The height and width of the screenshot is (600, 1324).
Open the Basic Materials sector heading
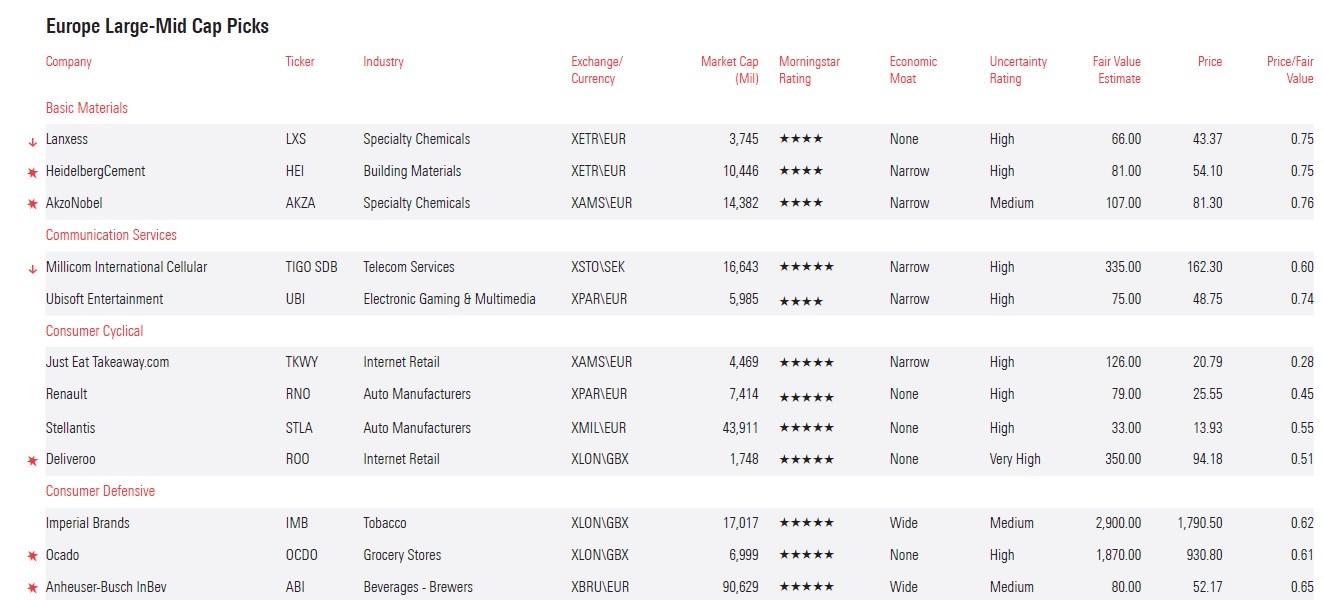tap(87, 108)
